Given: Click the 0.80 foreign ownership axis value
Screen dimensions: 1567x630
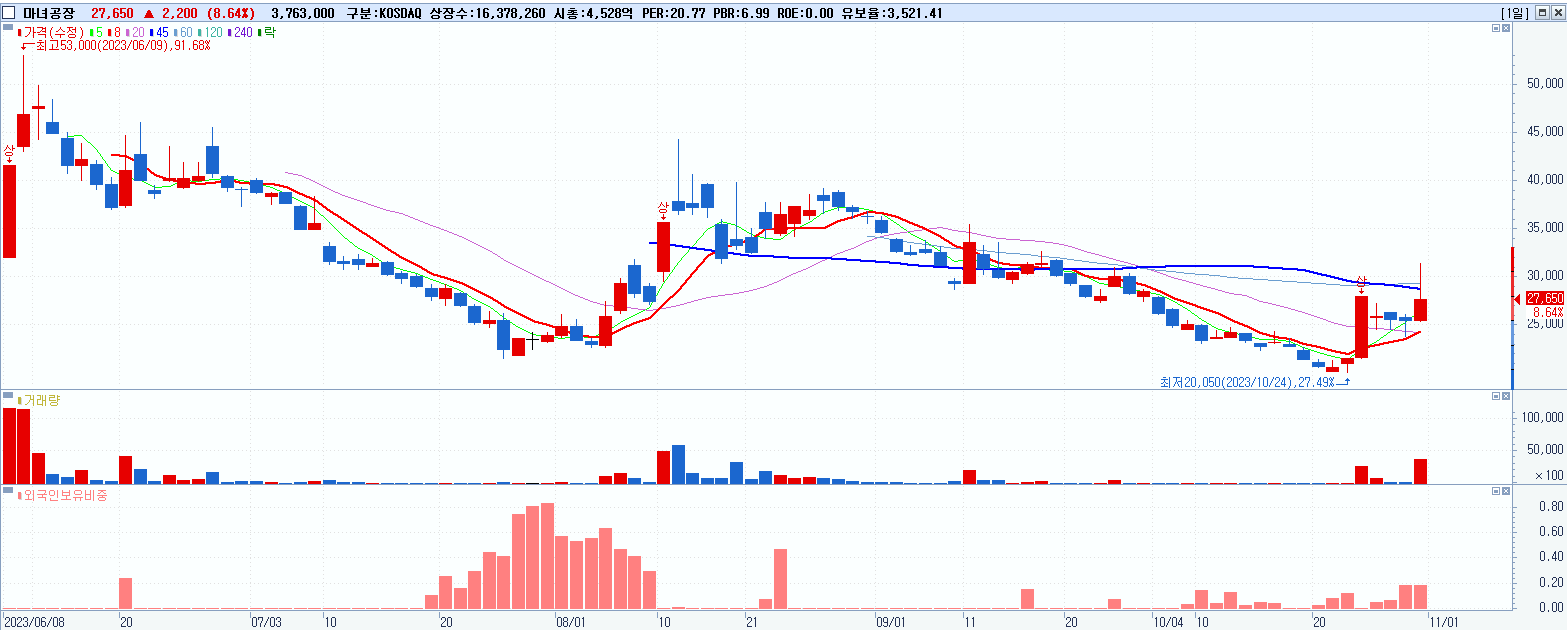Looking at the screenshot, I should pyautogui.click(x=1551, y=507).
